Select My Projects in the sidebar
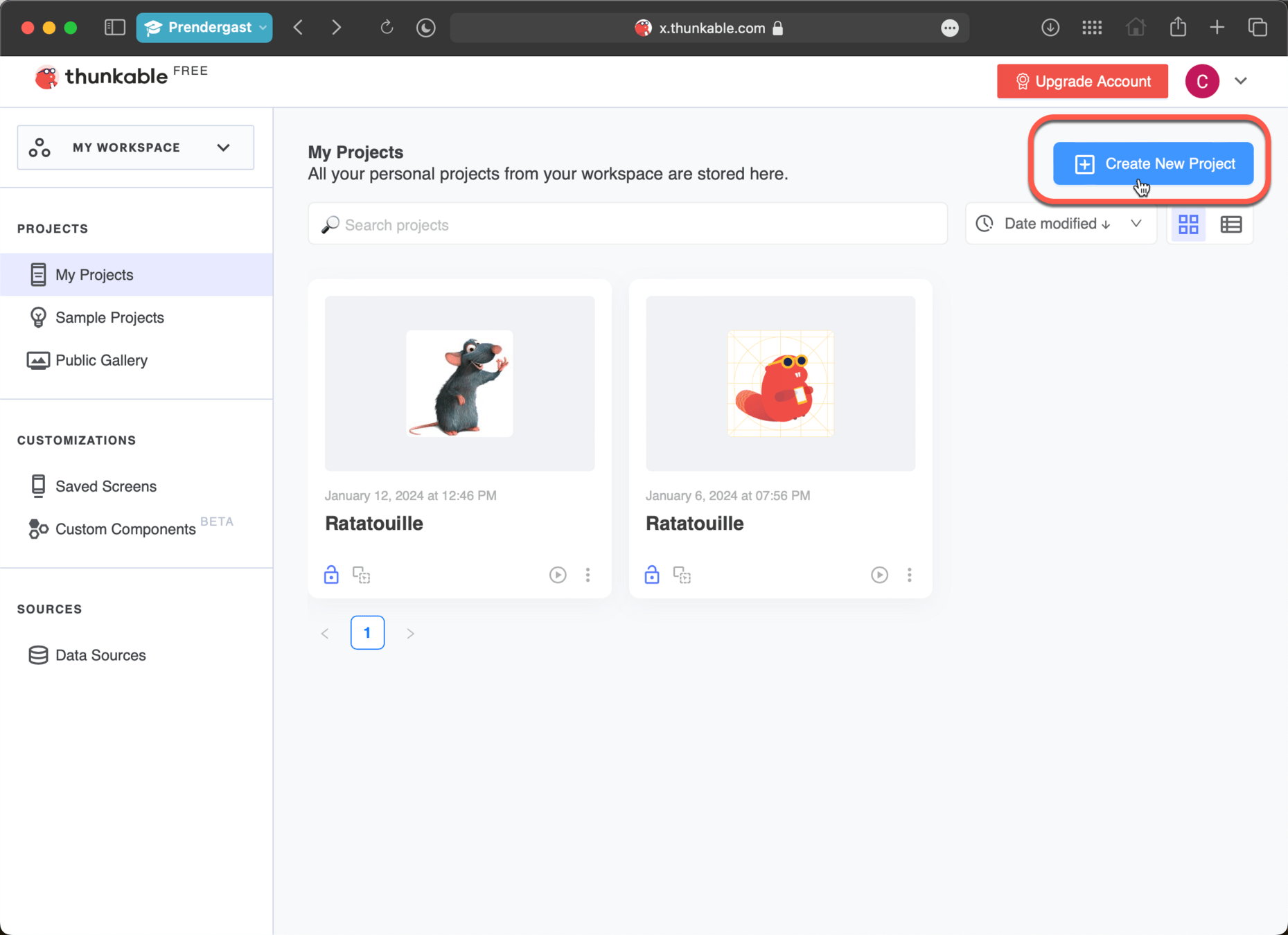 point(94,274)
